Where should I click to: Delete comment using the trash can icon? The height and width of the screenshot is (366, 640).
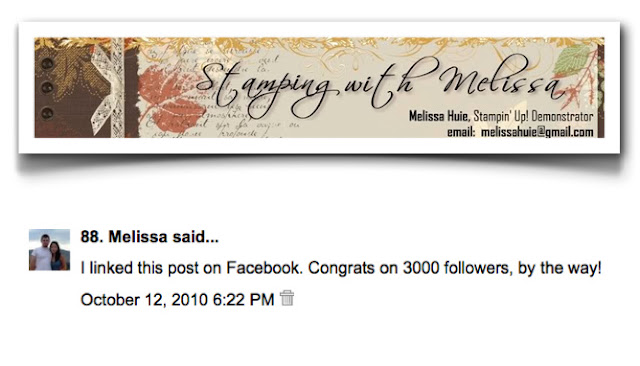[287, 298]
